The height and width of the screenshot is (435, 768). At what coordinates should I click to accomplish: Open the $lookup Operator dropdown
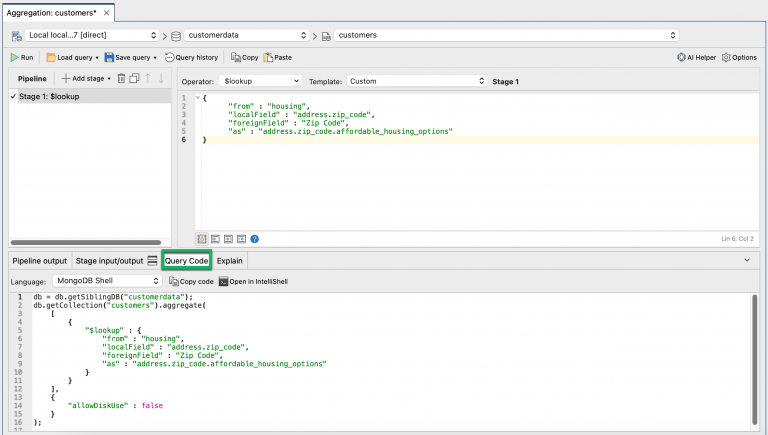coord(260,81)
